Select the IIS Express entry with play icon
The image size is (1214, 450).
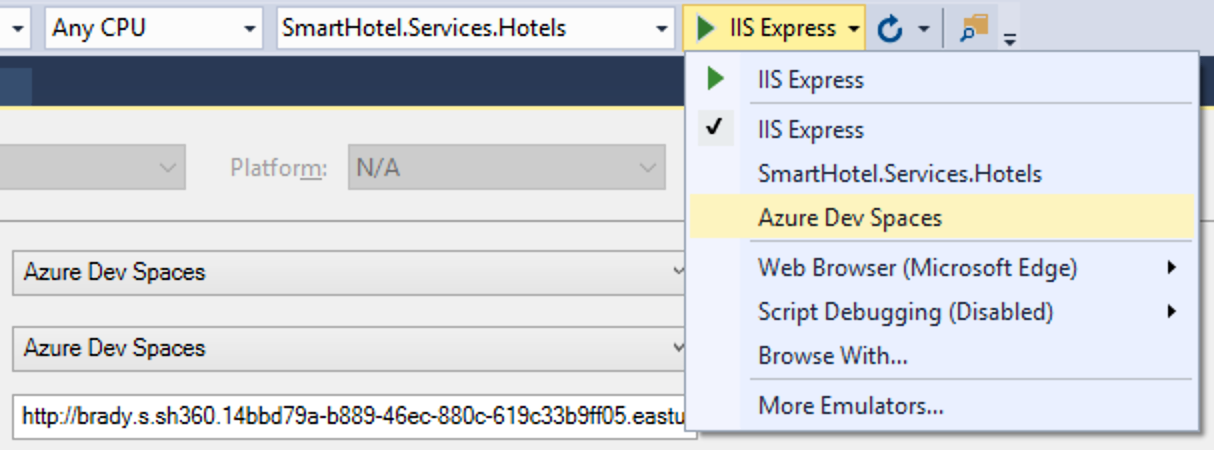coord(941,80)
